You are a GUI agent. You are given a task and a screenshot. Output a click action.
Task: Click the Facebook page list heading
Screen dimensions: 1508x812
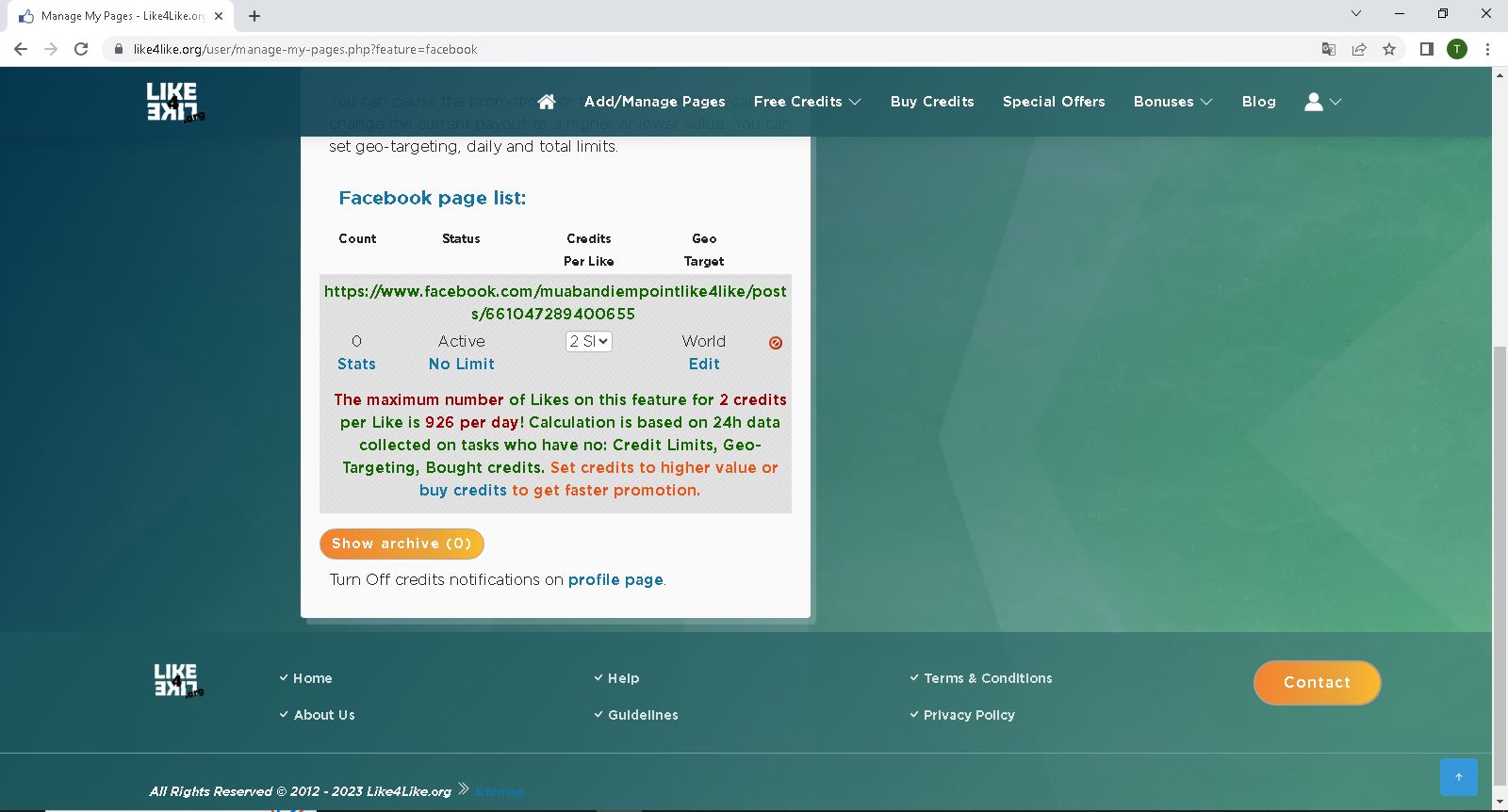coord(433,198)
